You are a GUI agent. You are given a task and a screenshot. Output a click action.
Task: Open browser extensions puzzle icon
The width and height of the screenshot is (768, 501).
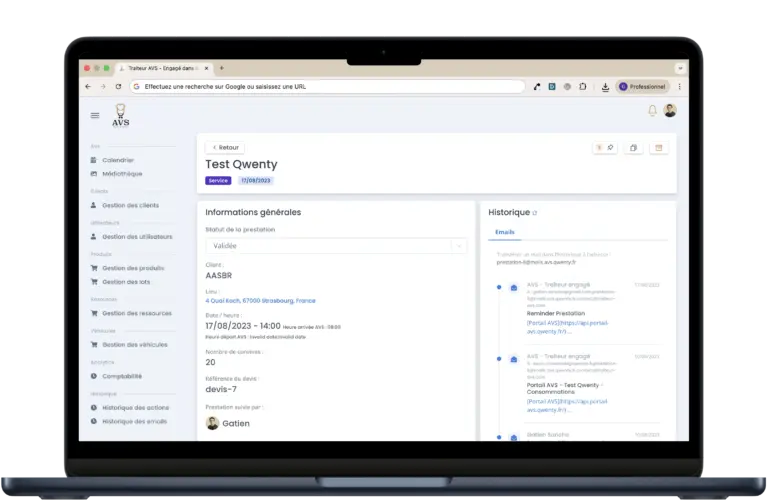click(582, 87)
